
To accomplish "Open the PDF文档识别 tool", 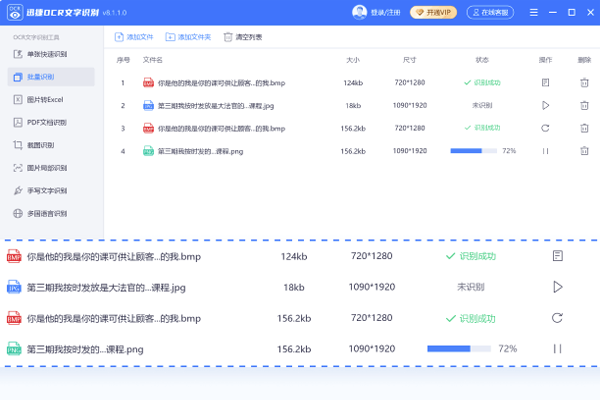I will (x=46, y=122).
